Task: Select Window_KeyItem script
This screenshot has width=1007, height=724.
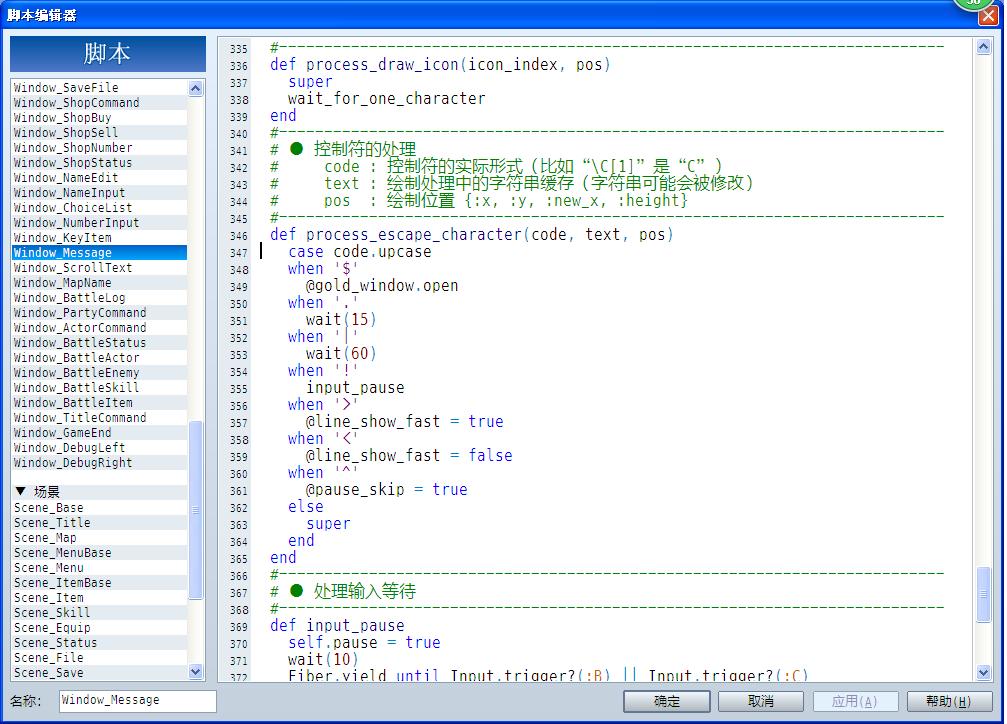Action: click(x=100, y=238)
